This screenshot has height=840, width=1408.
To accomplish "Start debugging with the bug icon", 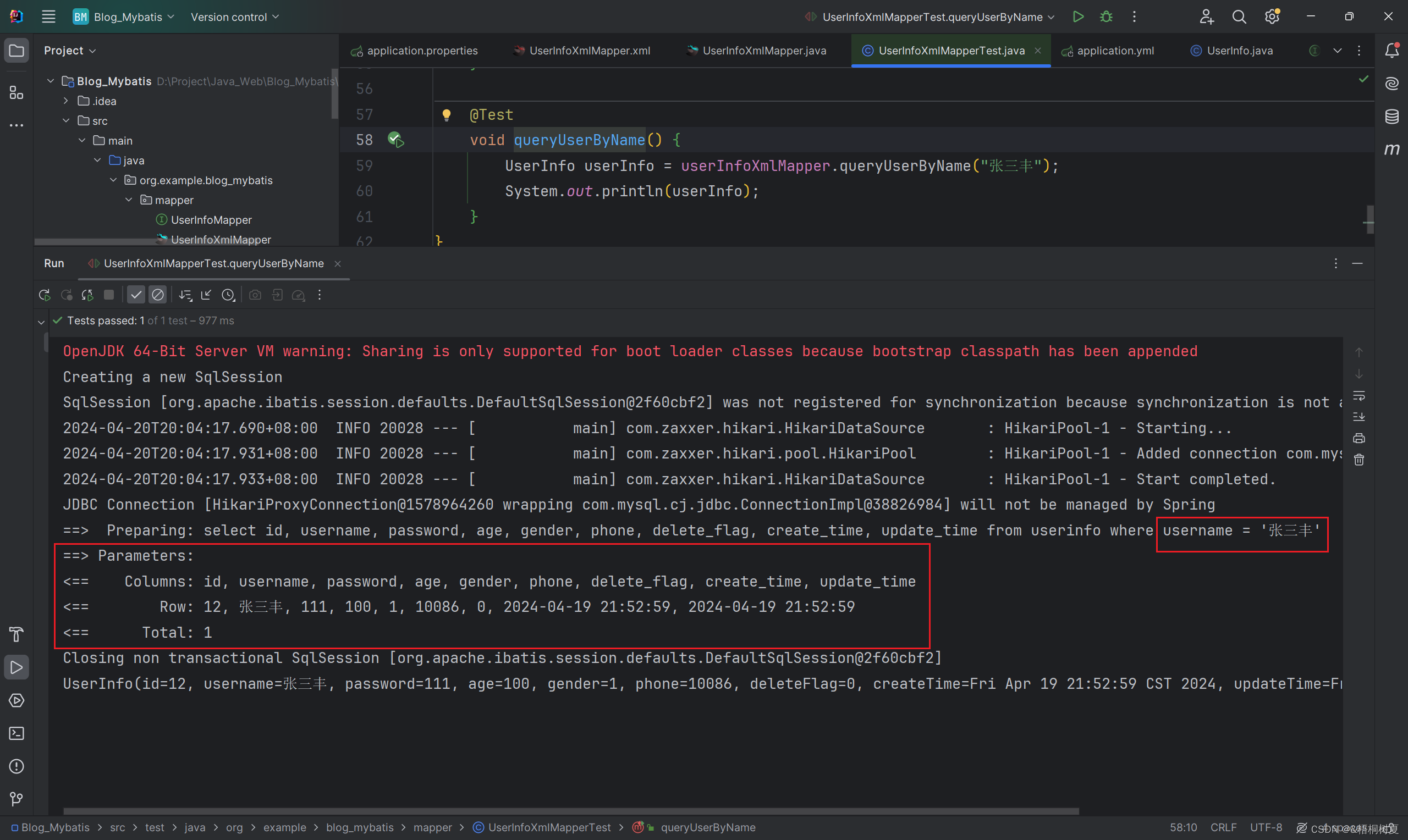I will click(x=1105, y=17).
